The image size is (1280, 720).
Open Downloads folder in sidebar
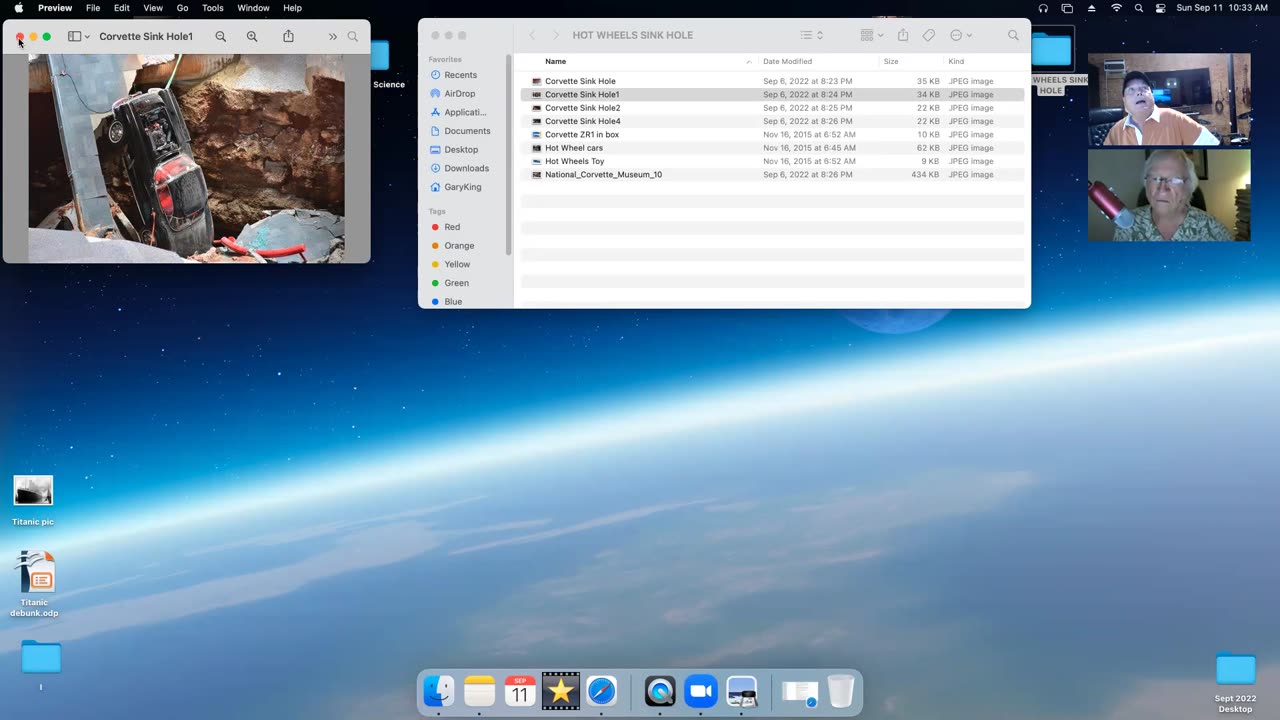466,168
